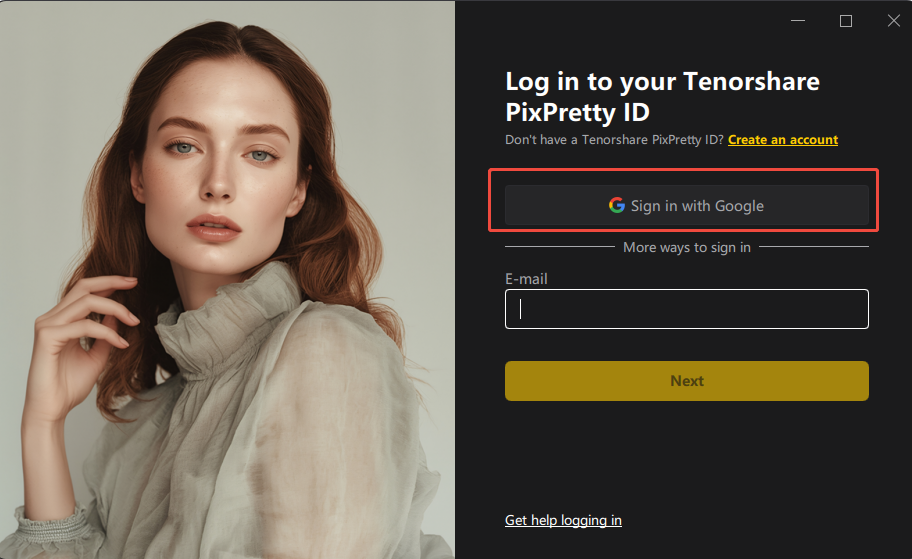Focus the E-mail input field
The height and width of the screenshot is (559, 912).
687,309
